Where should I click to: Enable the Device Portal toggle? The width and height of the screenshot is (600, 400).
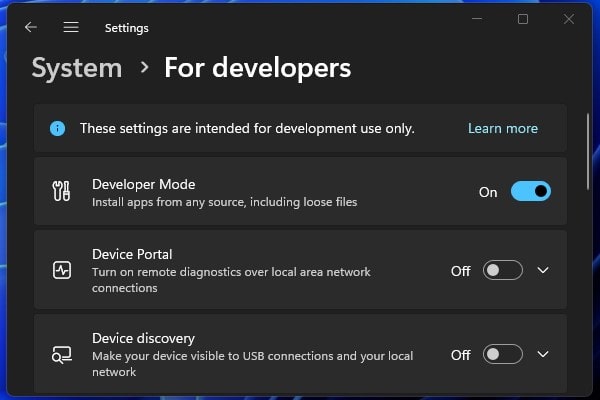pos(502,270)
